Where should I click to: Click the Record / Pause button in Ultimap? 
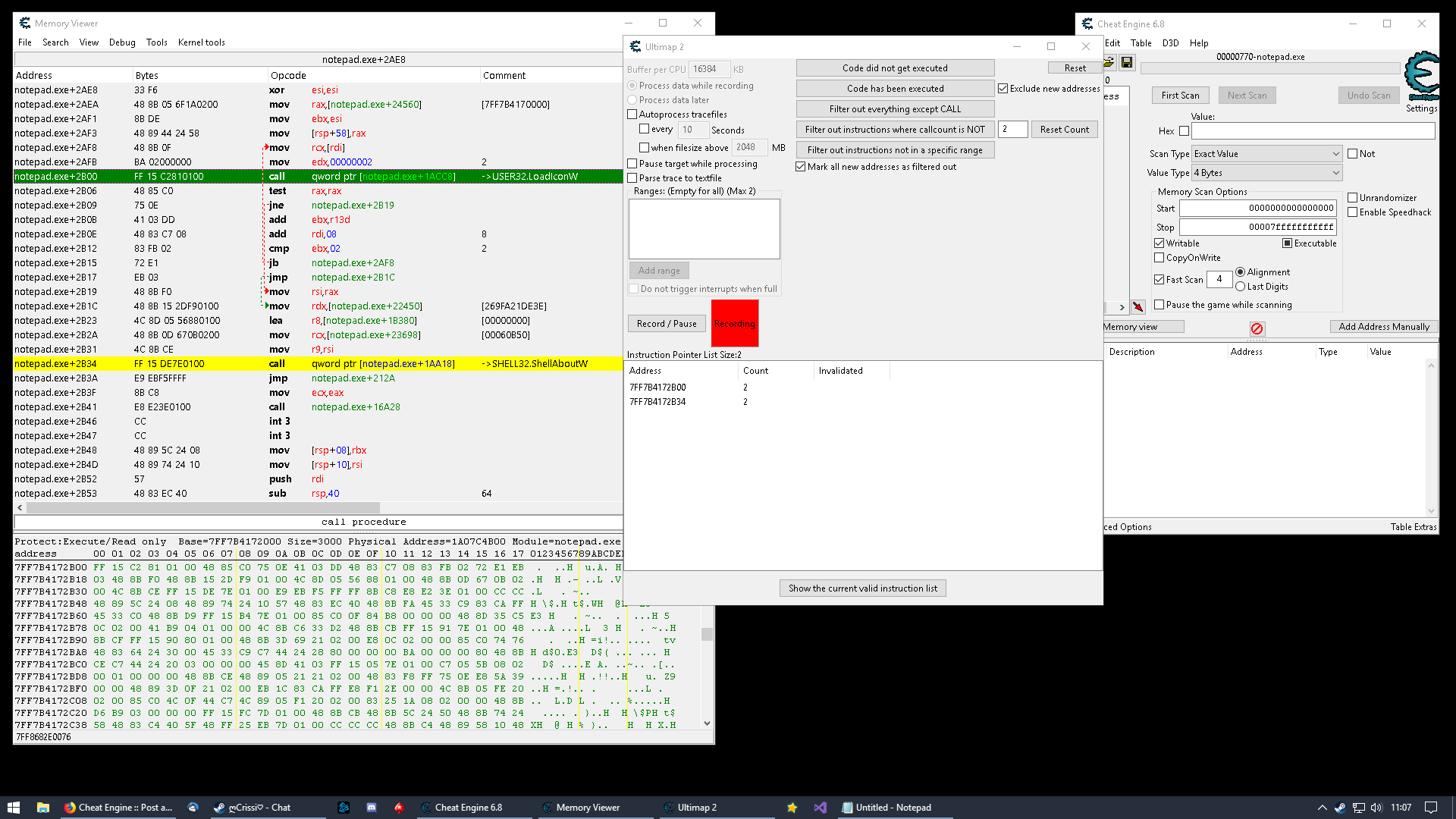(666, 323)
